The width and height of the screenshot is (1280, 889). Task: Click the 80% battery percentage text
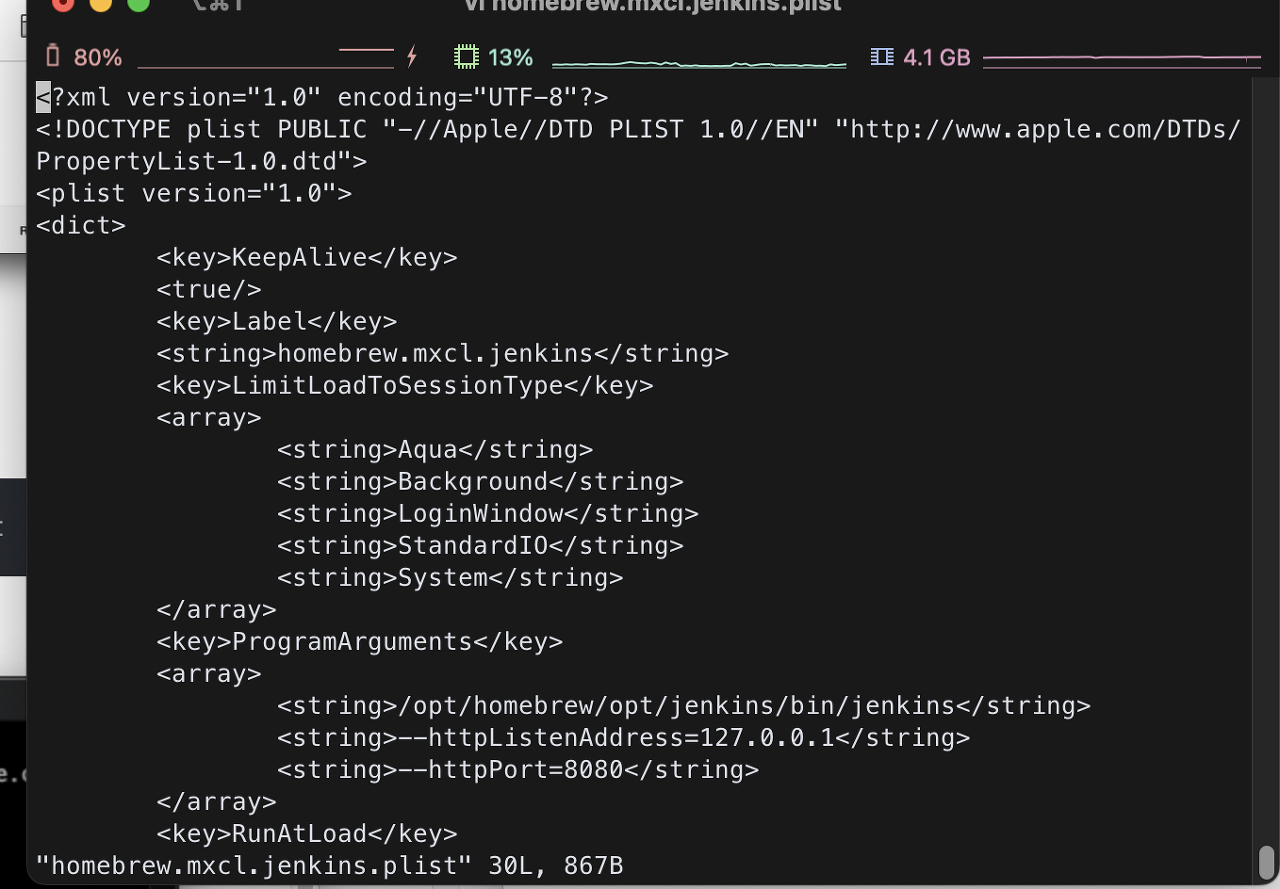[98, 58]
